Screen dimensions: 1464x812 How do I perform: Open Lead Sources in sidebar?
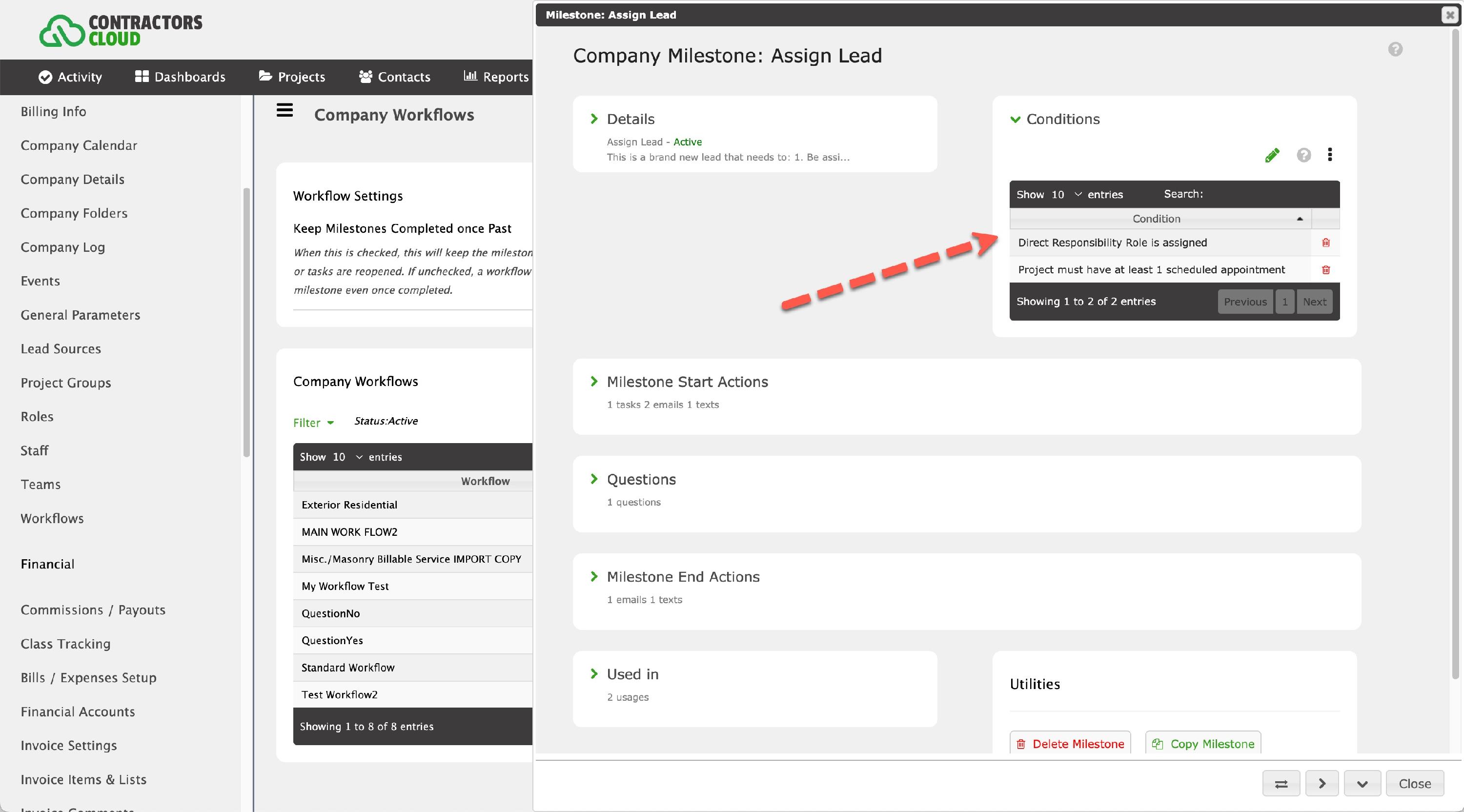point(61,349)
